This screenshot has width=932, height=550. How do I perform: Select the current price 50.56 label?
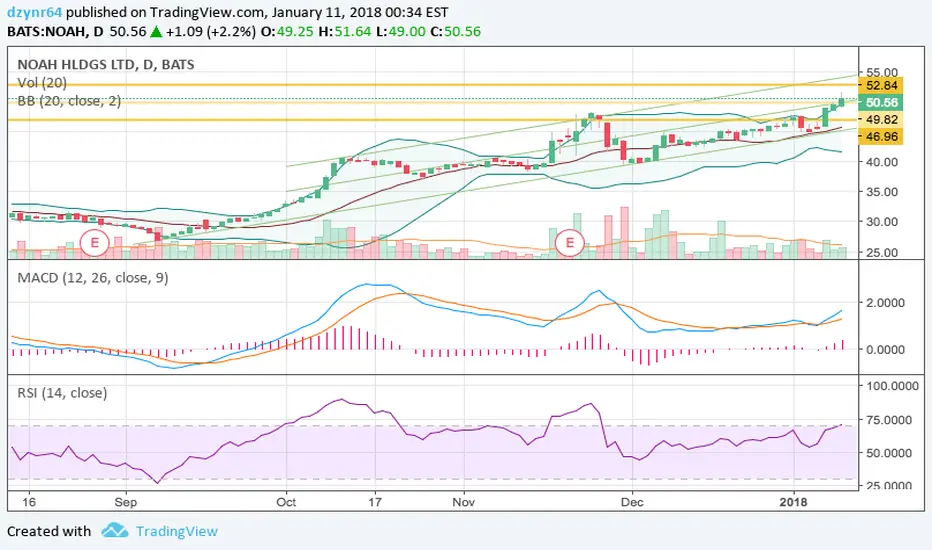(x=881, y=102)
